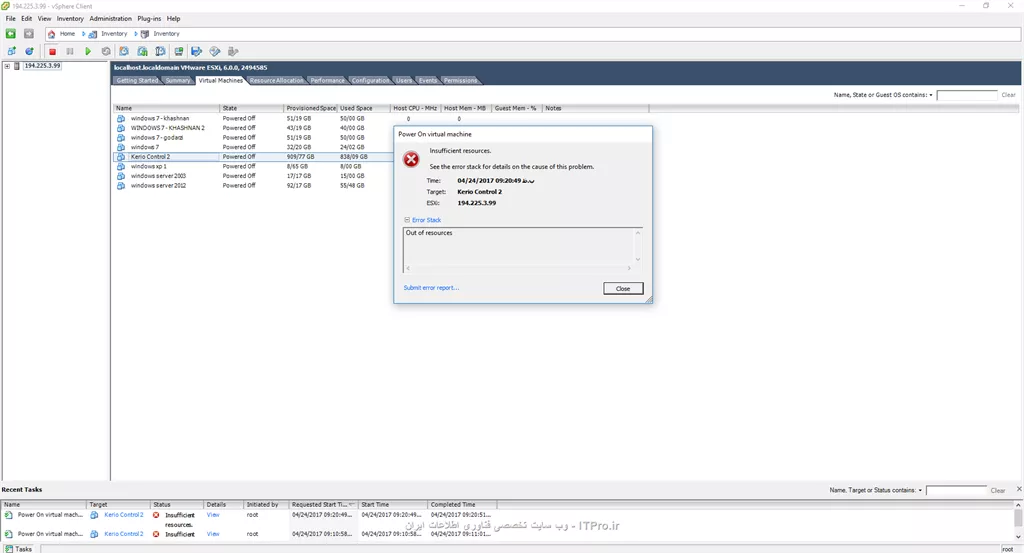Clear the Recent Tasks filter
Screen dimensions: 1024x553
998,490
